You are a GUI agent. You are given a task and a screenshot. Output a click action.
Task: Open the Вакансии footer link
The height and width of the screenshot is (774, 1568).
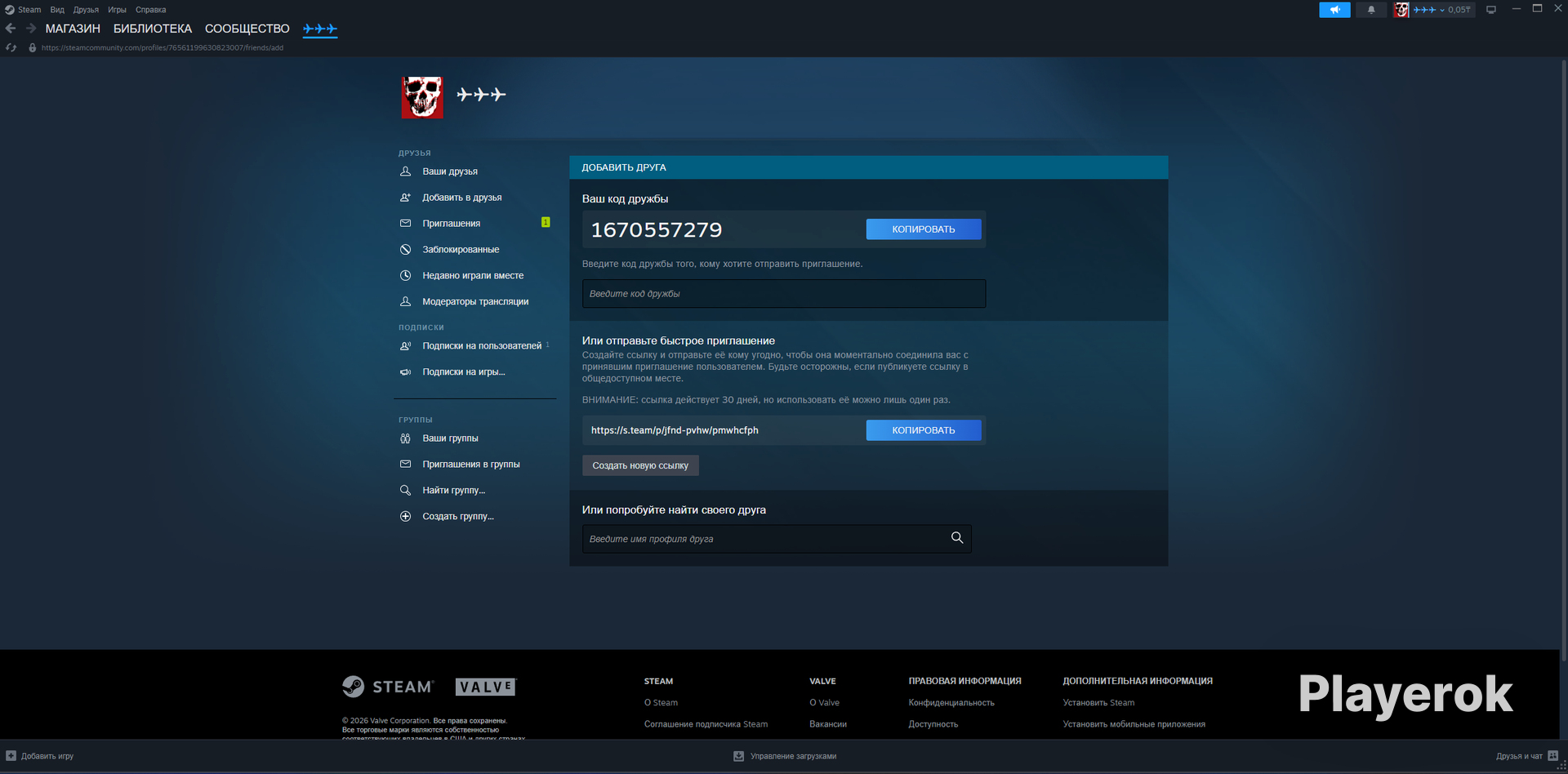click(x=828, y=724)
